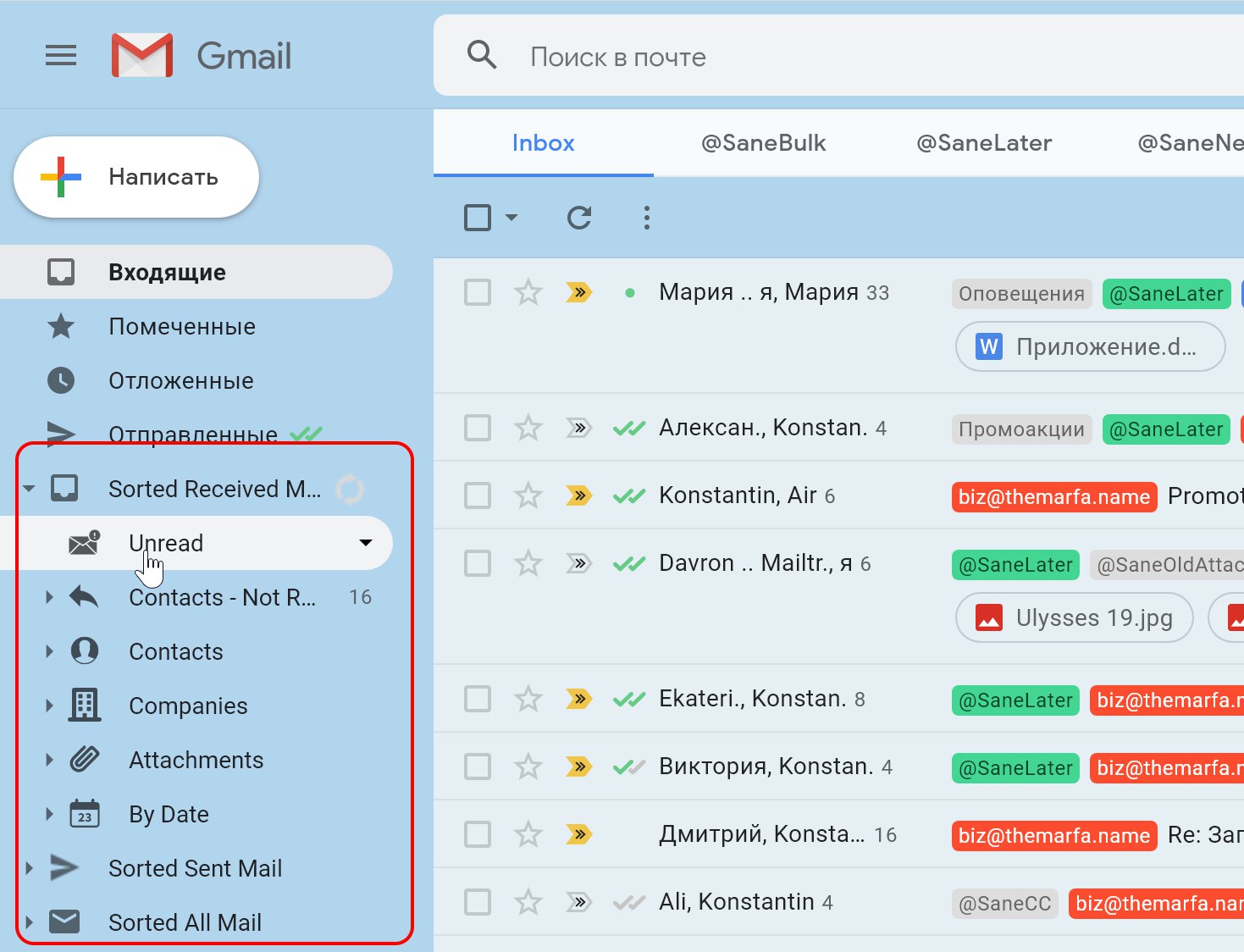The width and height of the screenshot is (1244, 952).
Task: Open the Sorted All Mail folder
Action: tap(185, 922)
